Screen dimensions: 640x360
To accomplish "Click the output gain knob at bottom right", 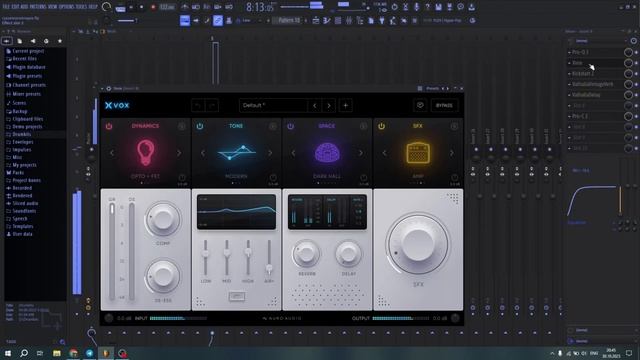I will click(x=455, y=318).
